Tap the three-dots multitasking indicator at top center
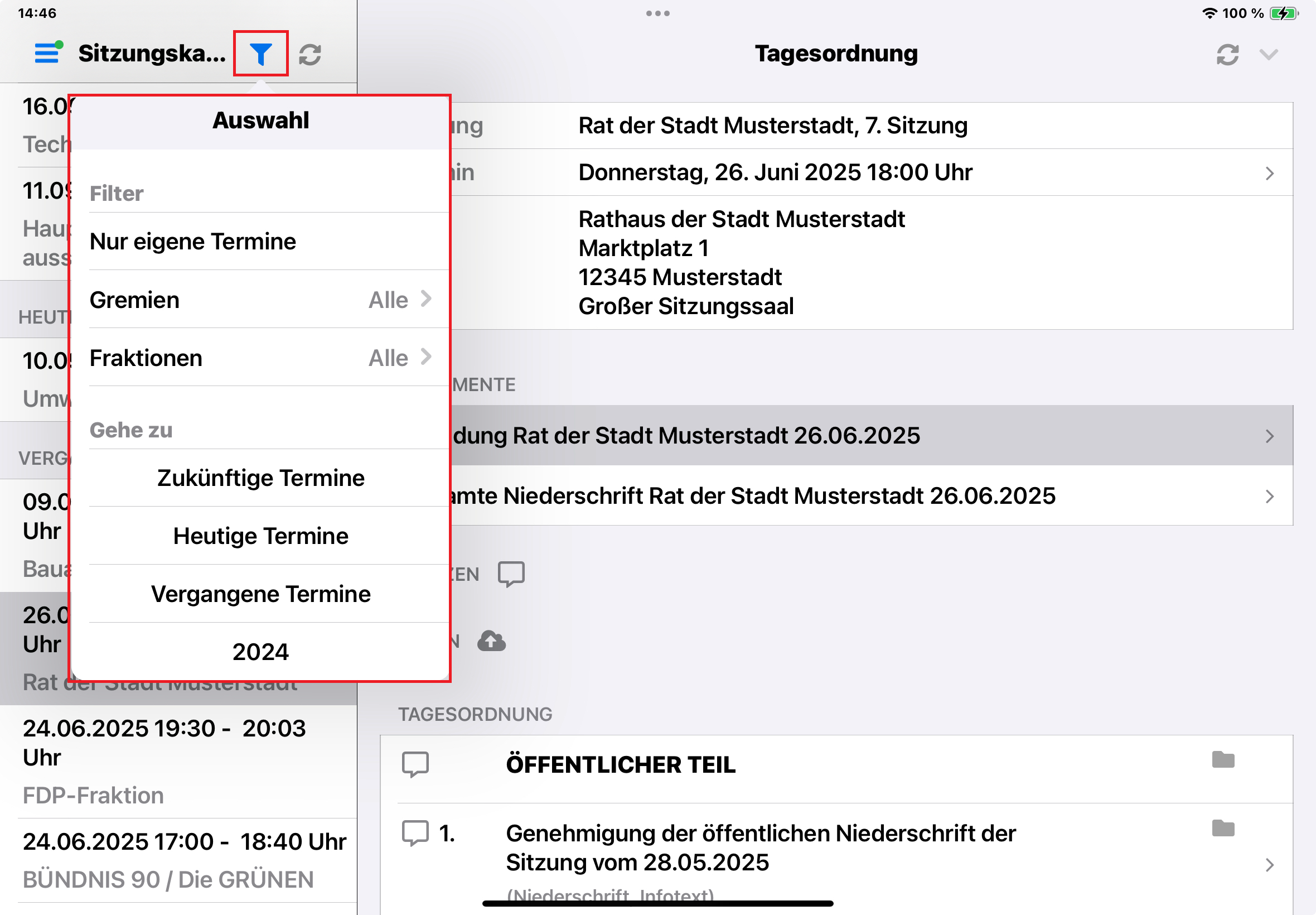Screen dimensions: 1316x915 656,13
